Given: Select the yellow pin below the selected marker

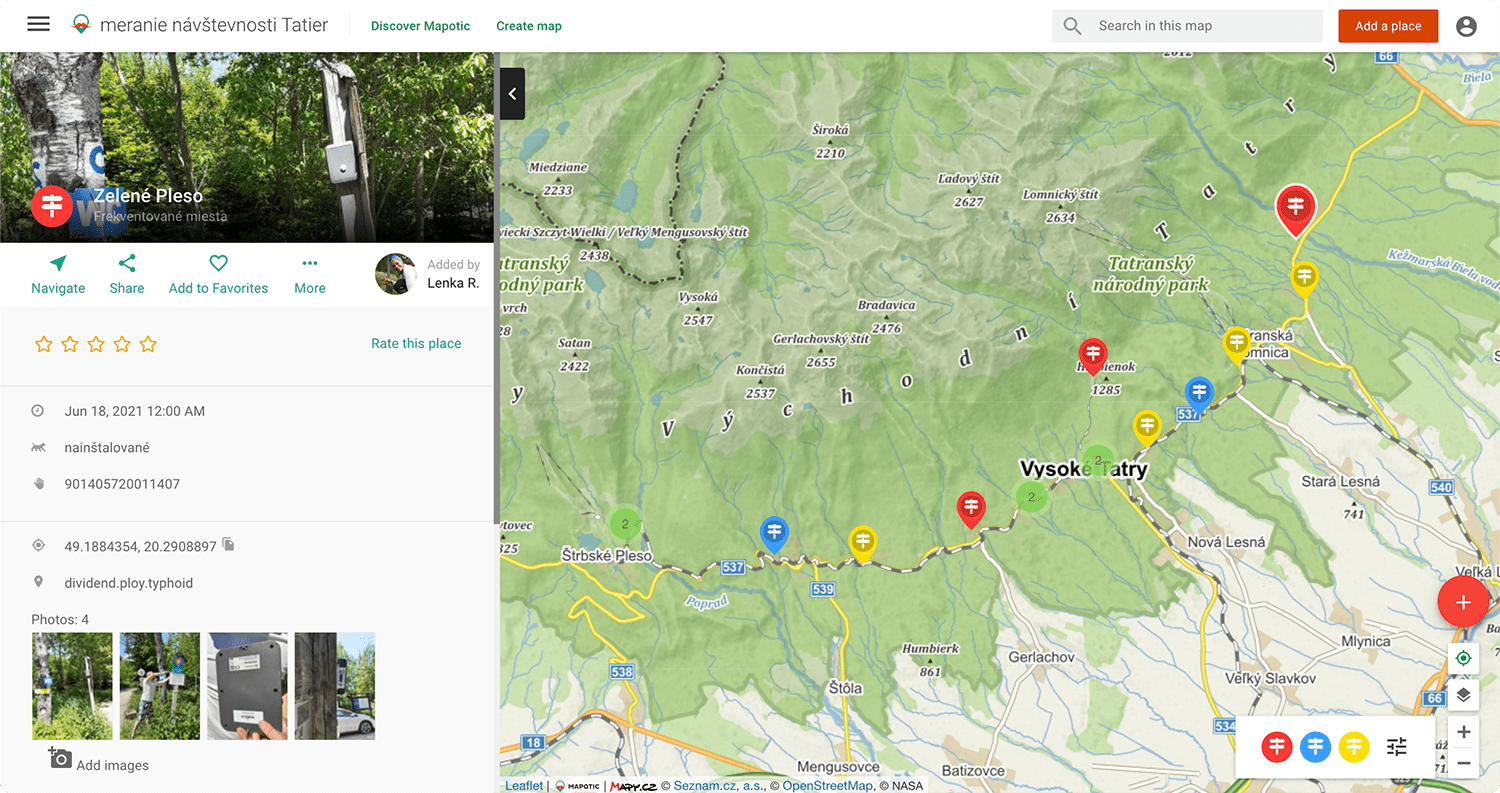Looking at the screenshot, I should [x=1304, y=277].
